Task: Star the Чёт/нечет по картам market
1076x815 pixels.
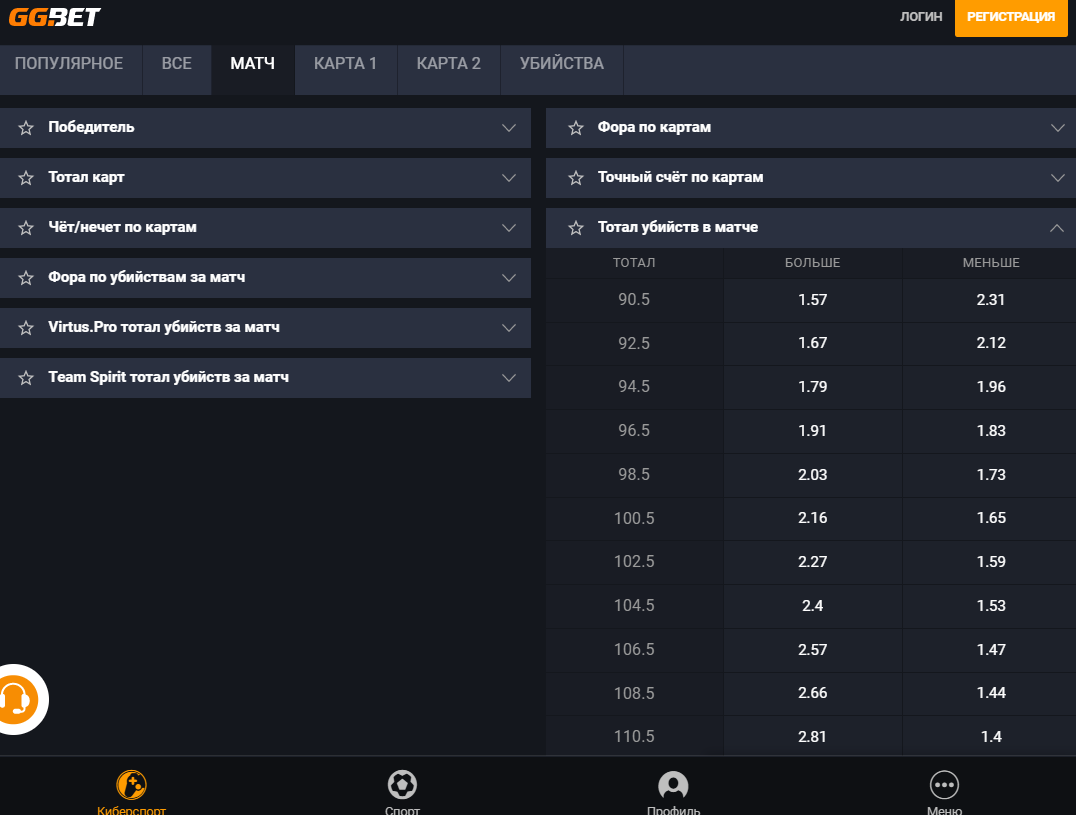Action: [x=26, y=228]
